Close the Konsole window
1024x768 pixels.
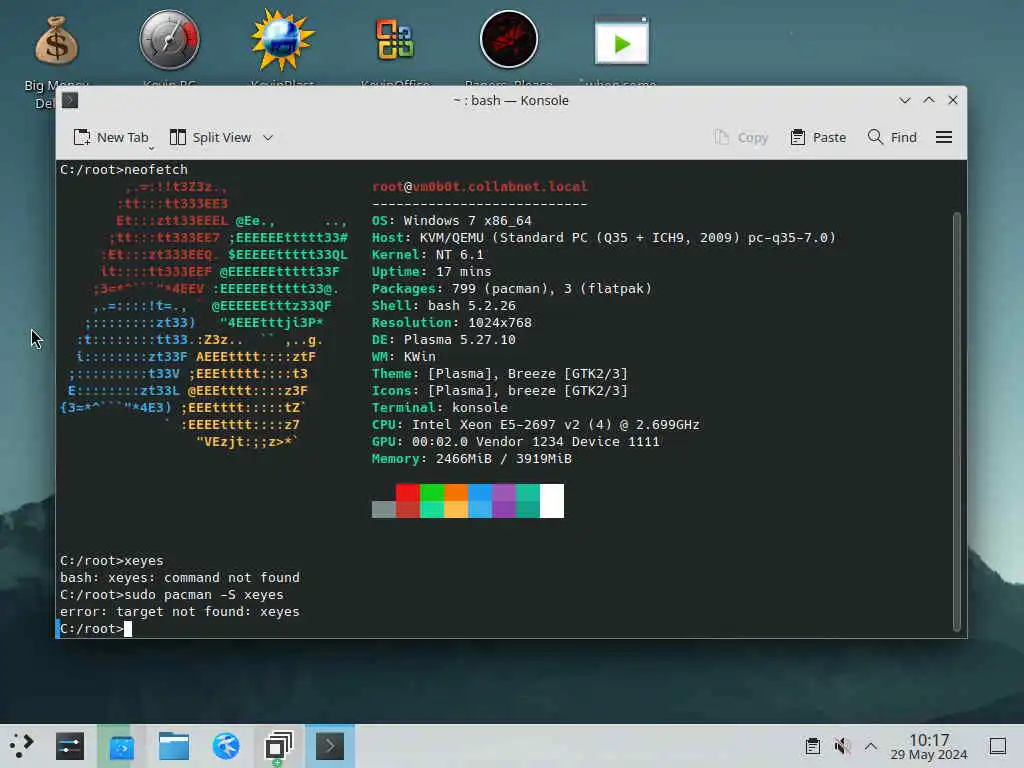(953, 100)
